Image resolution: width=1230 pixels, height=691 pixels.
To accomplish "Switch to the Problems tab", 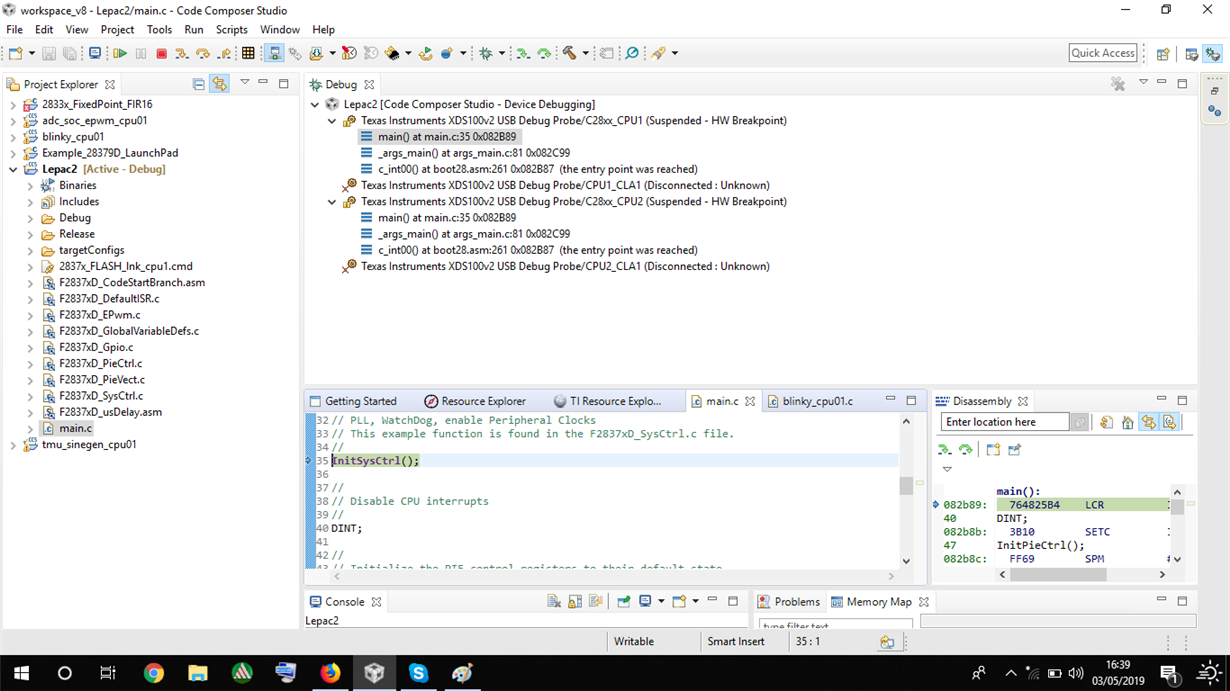I will (x=788, y=602).
